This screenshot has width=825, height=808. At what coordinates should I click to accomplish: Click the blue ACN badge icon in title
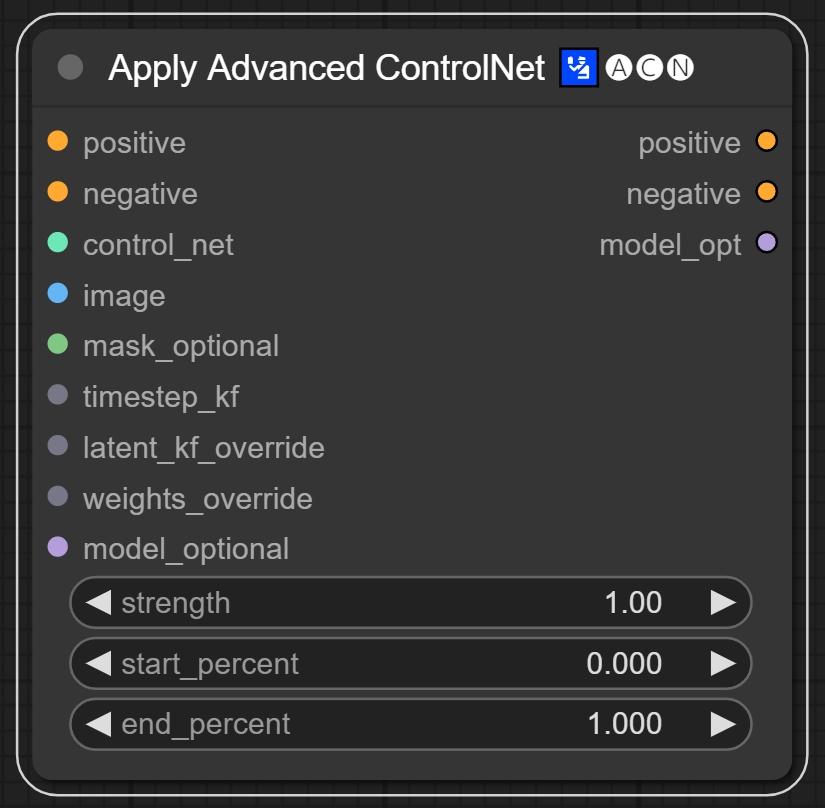pyautogui.click(x=578, y=68)
